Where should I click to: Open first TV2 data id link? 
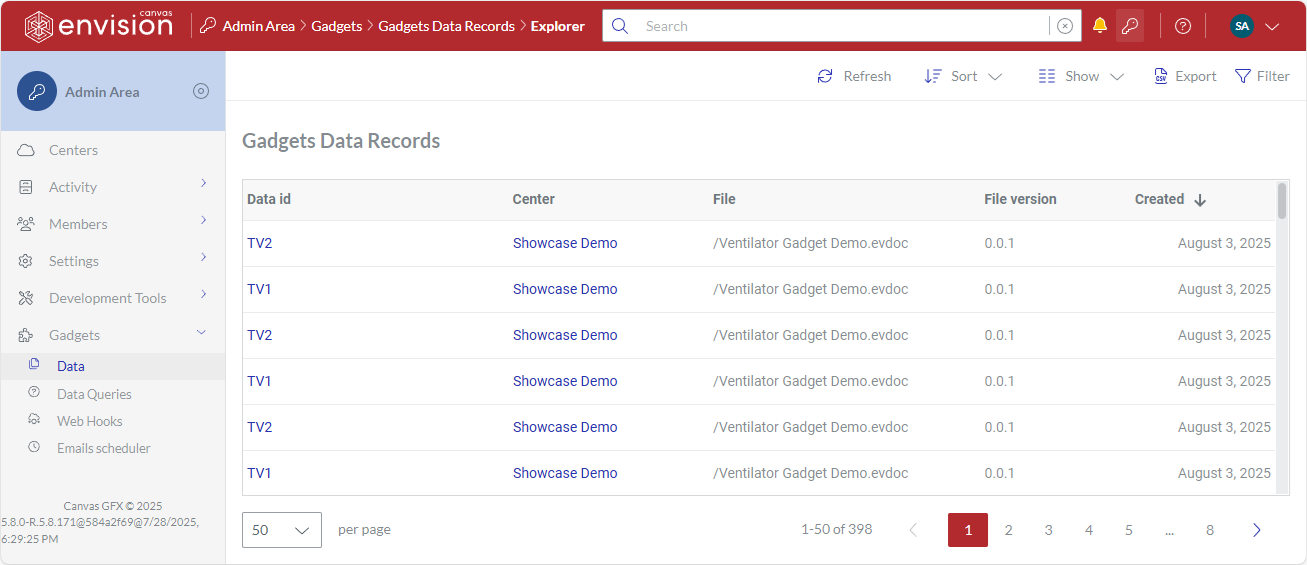point(260,243)
